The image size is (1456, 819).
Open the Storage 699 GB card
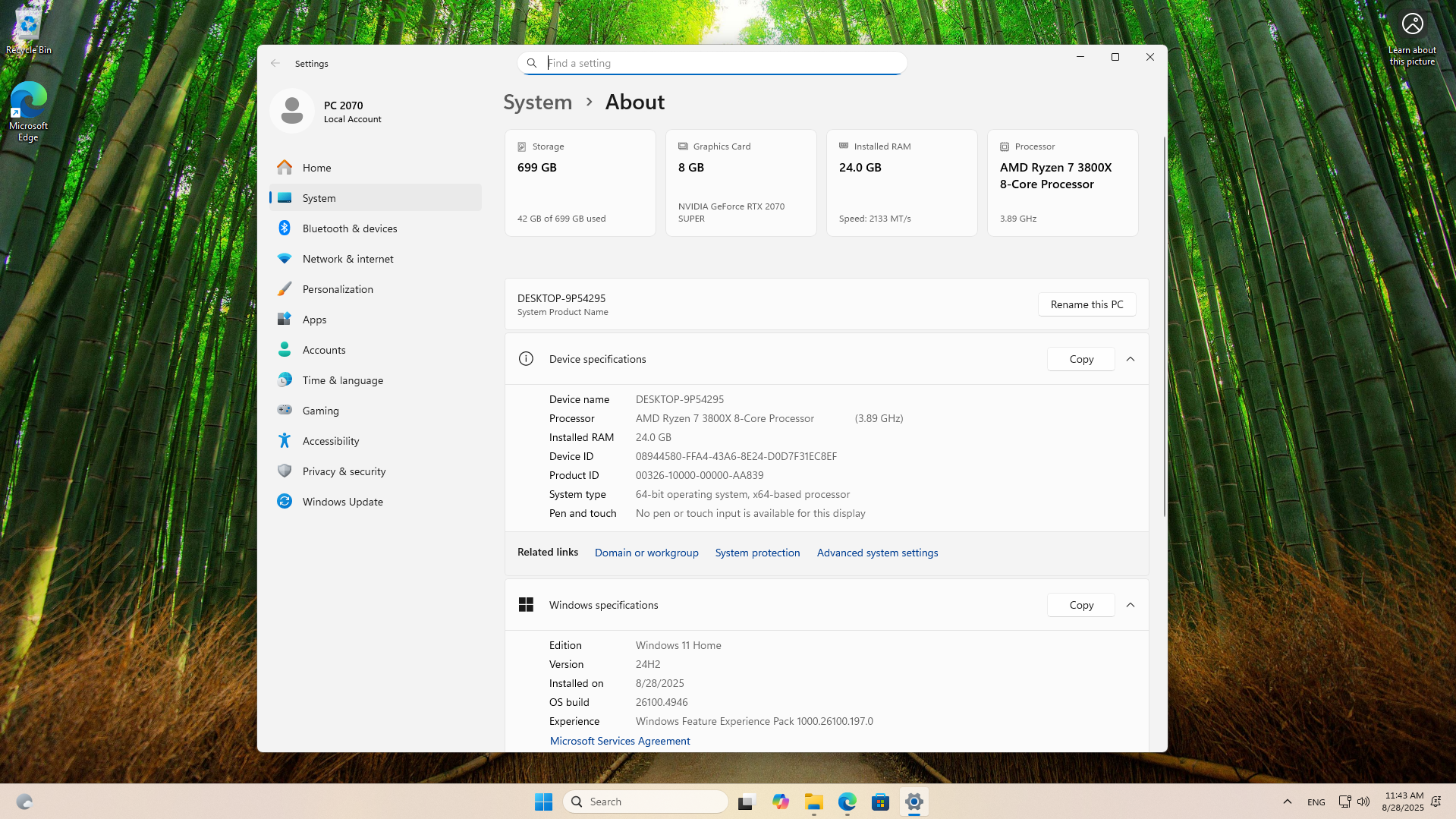(x=580, y=183)
